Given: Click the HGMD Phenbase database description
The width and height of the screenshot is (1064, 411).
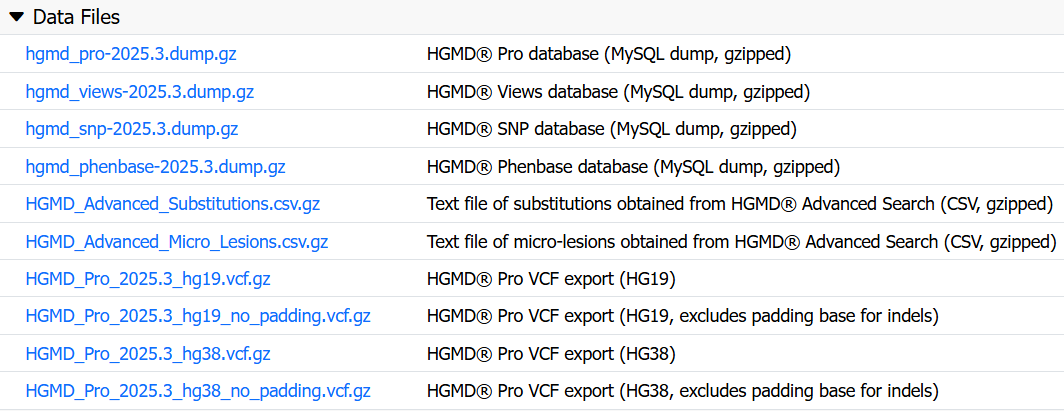Looking at the screenshot, I should click(x=633, y=166).
